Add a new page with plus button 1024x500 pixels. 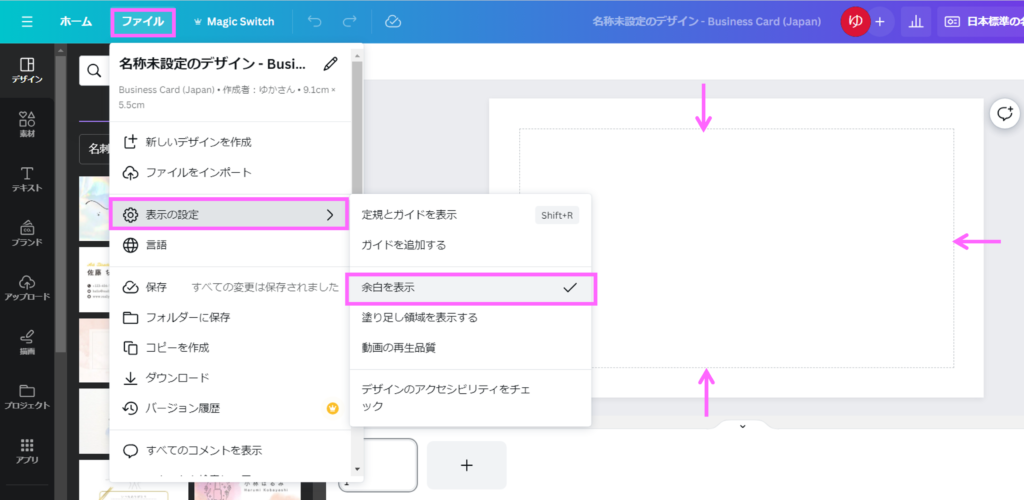coord(466,465)
